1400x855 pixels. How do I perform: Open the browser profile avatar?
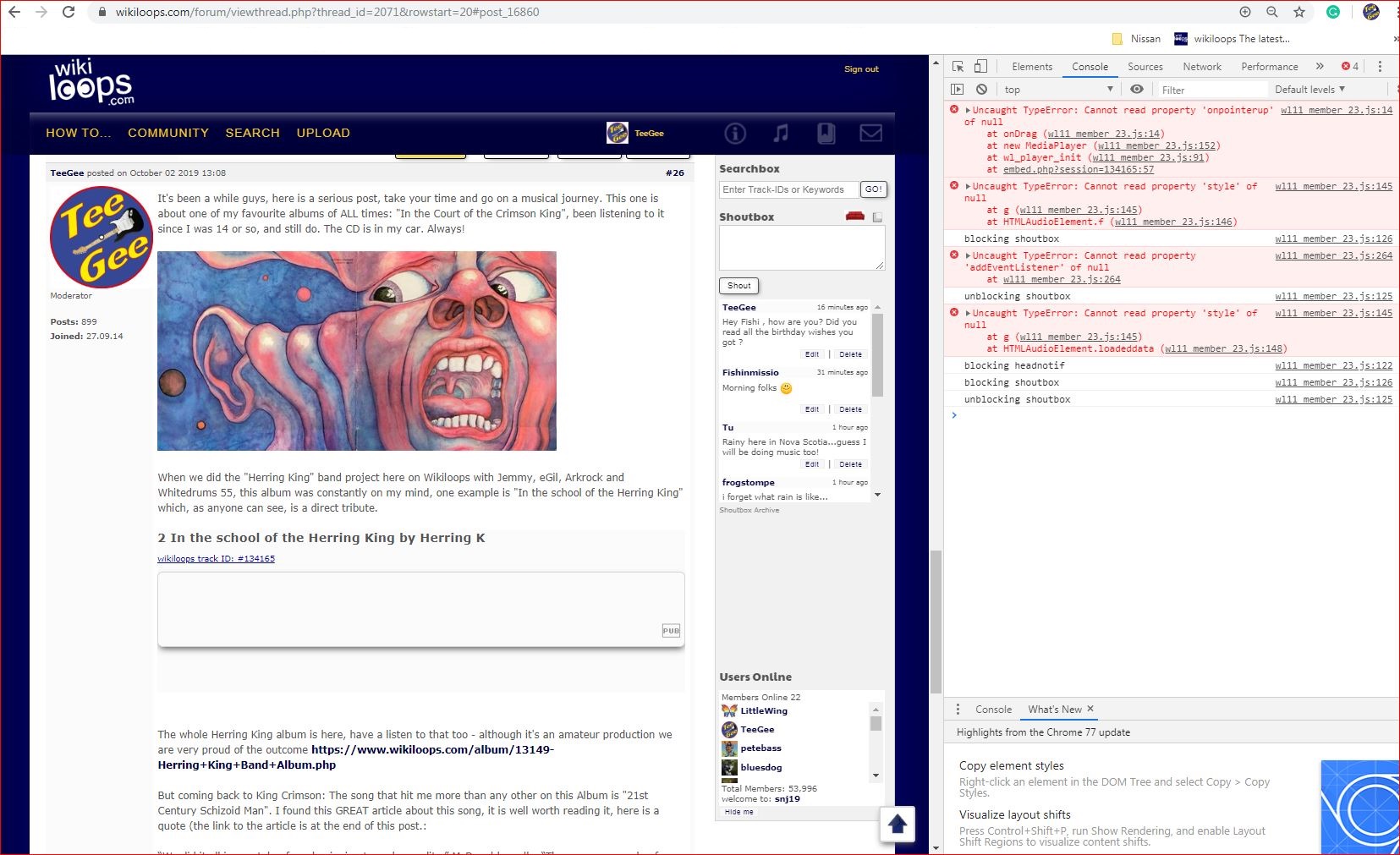click(1371, 12)
